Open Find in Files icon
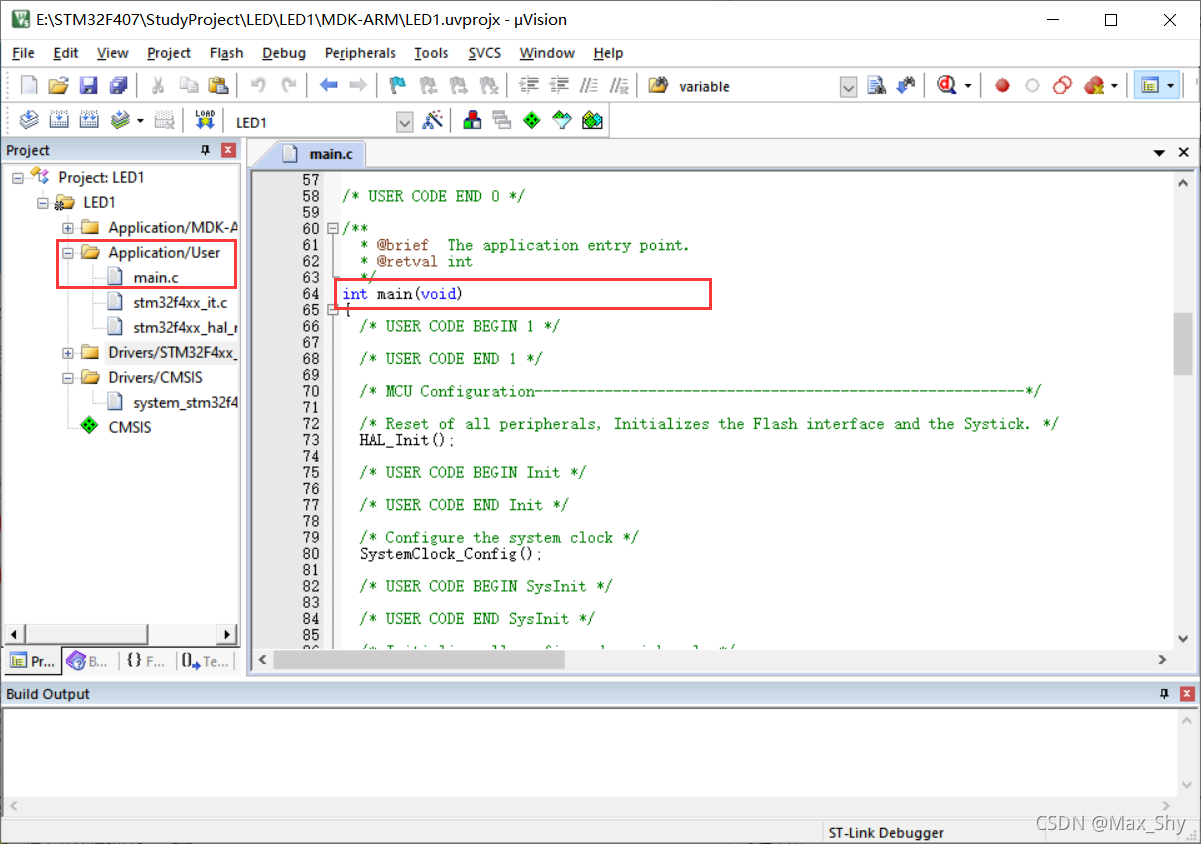Screen dimensions: 1201x844 click(x=658, y=86)
